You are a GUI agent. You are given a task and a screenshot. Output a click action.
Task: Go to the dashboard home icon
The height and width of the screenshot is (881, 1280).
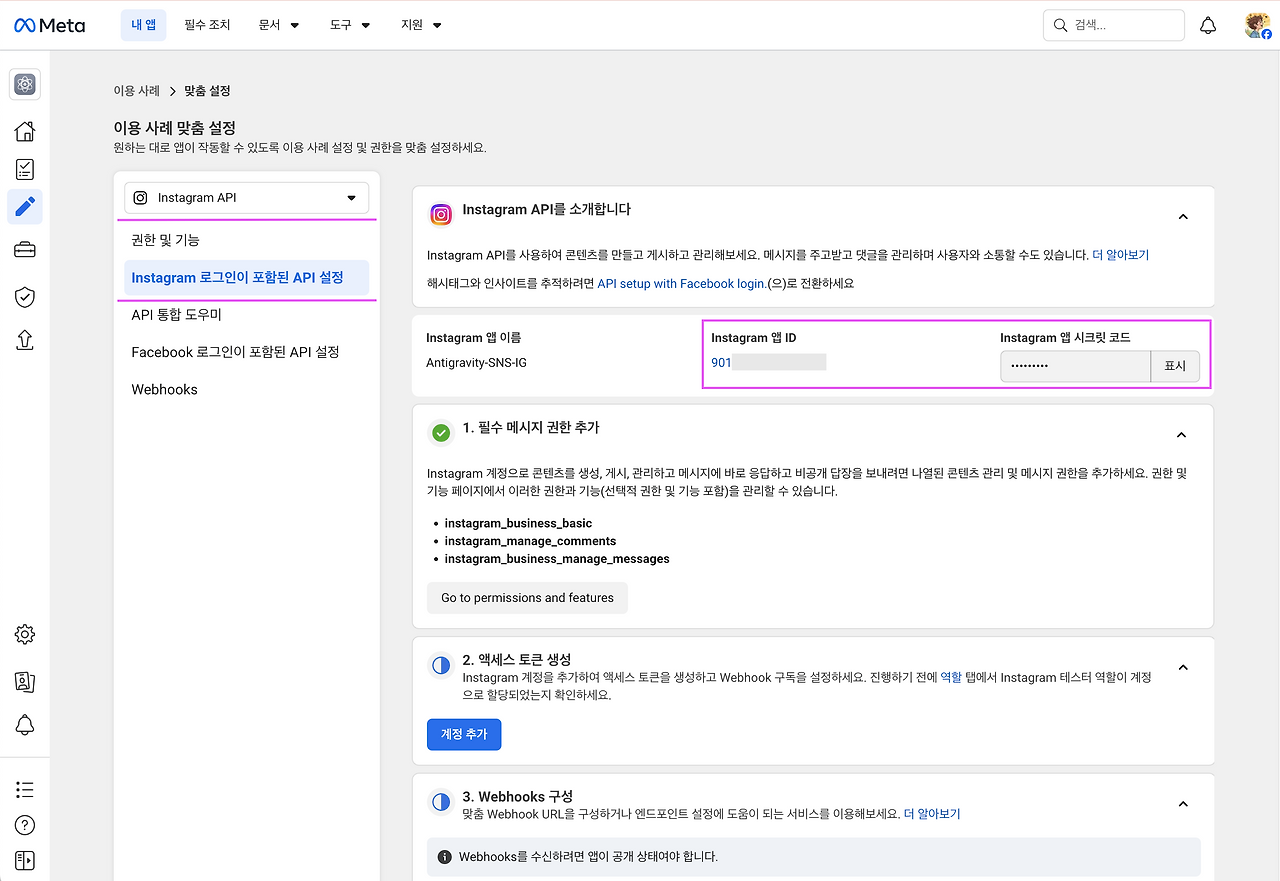click(25, 131)
